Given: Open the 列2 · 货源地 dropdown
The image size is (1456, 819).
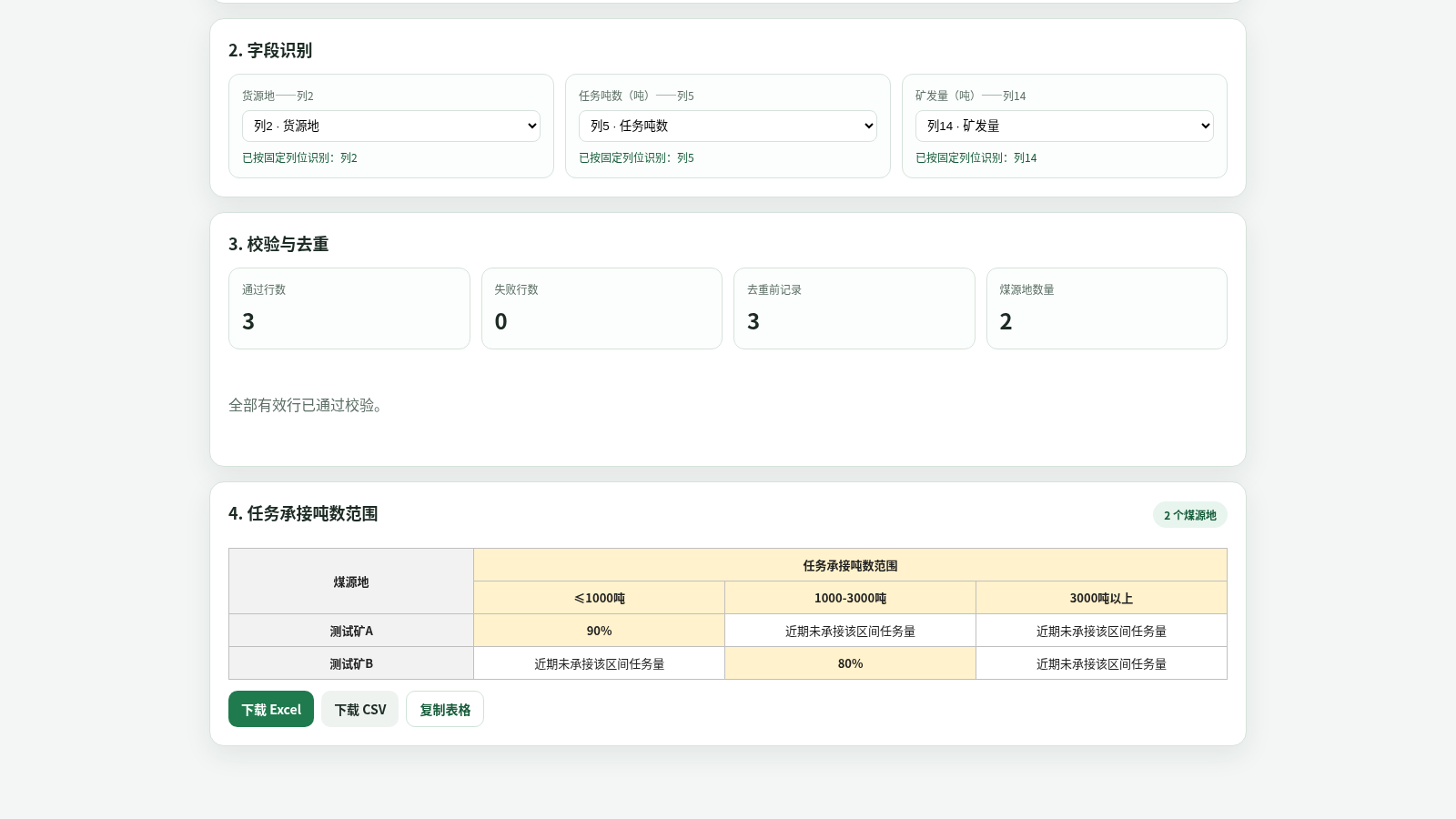Looking at the screenshot, I should tap(391, 126).
